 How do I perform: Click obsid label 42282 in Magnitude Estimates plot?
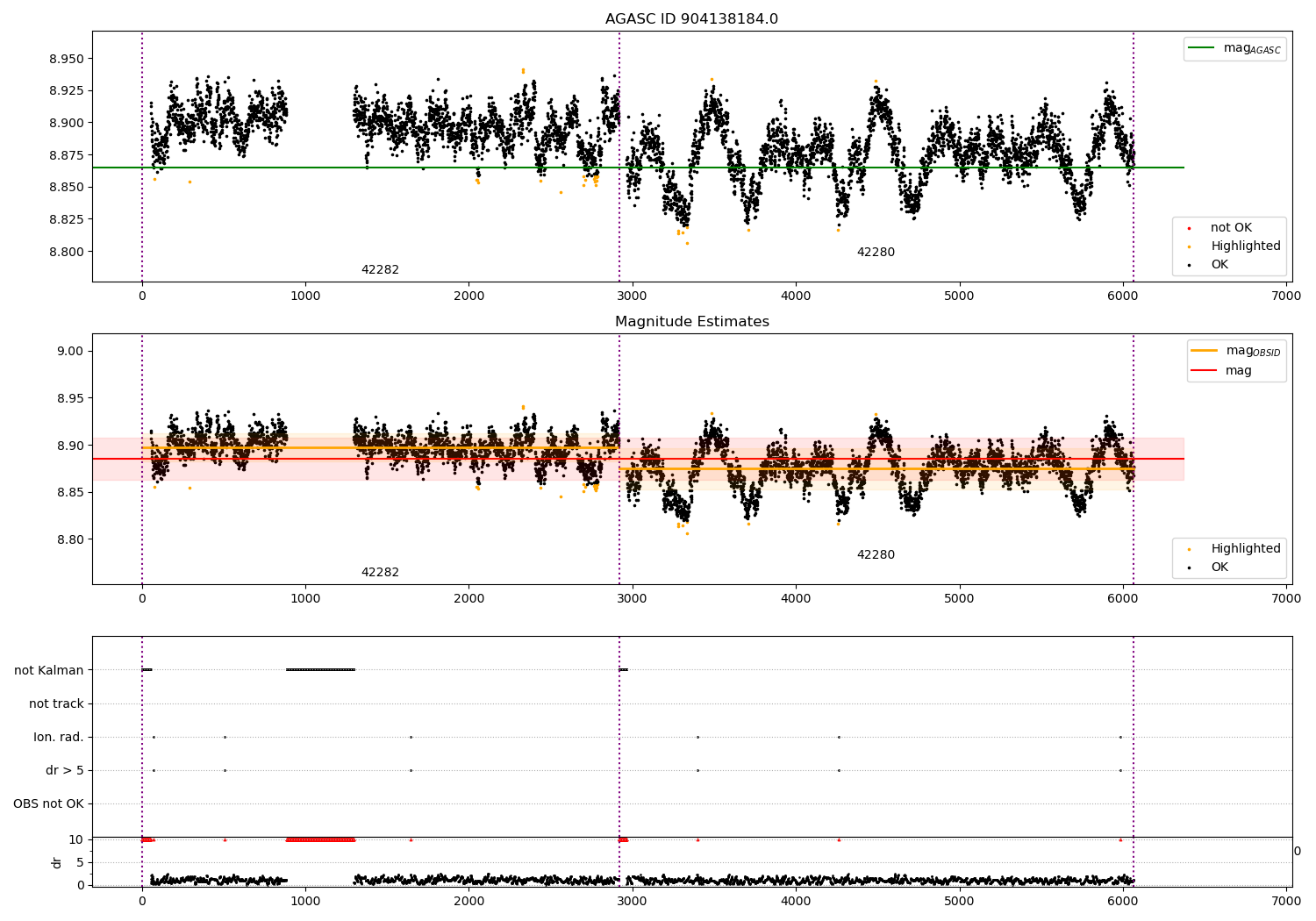pos(380,572)
